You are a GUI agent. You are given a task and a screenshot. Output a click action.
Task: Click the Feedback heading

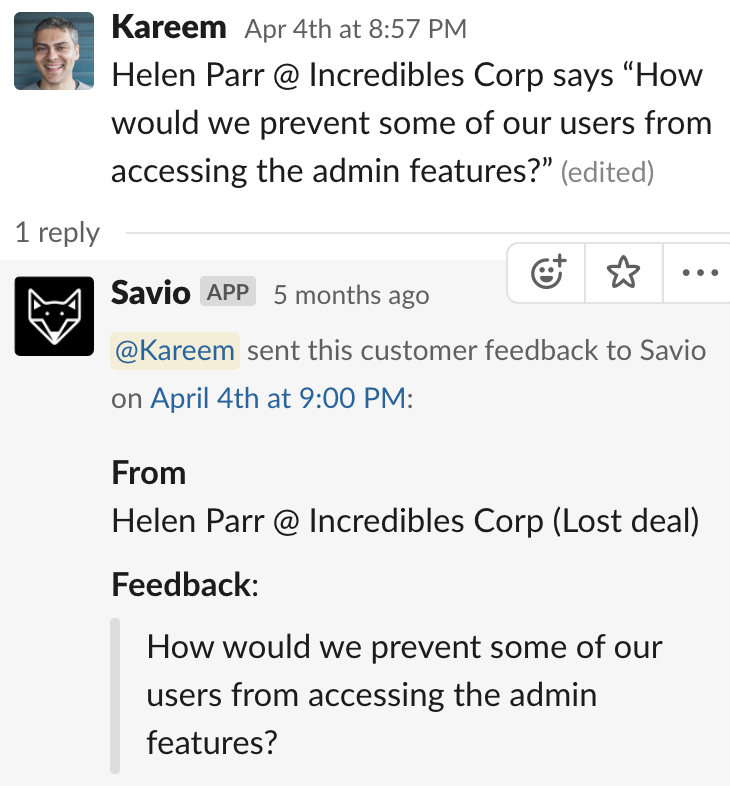[185, 584]
